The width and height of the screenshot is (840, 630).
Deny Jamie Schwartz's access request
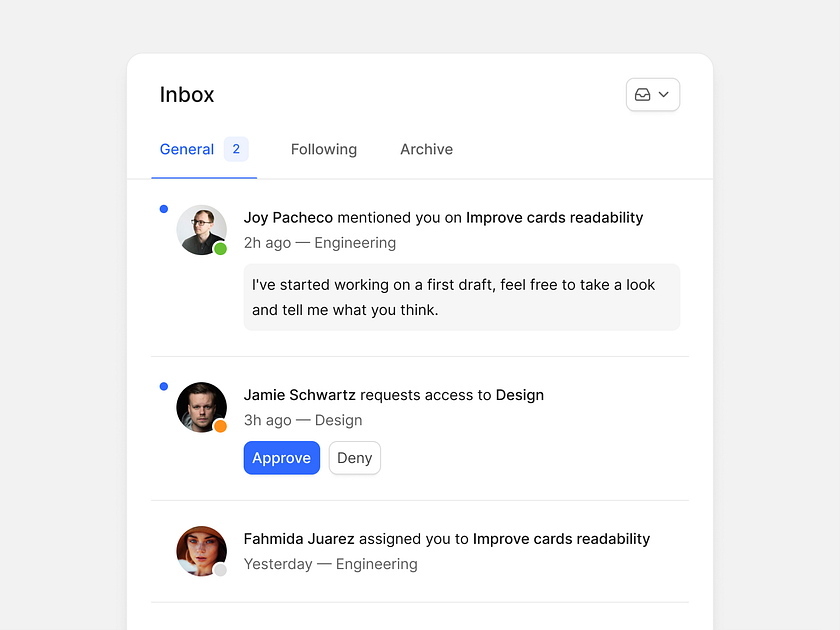(x=354, y=457)
